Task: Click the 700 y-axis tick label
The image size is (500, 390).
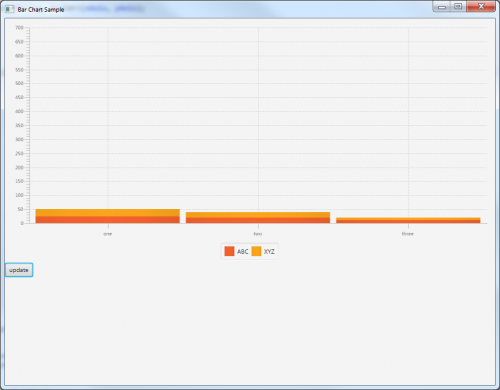Action: coord(19,28)
